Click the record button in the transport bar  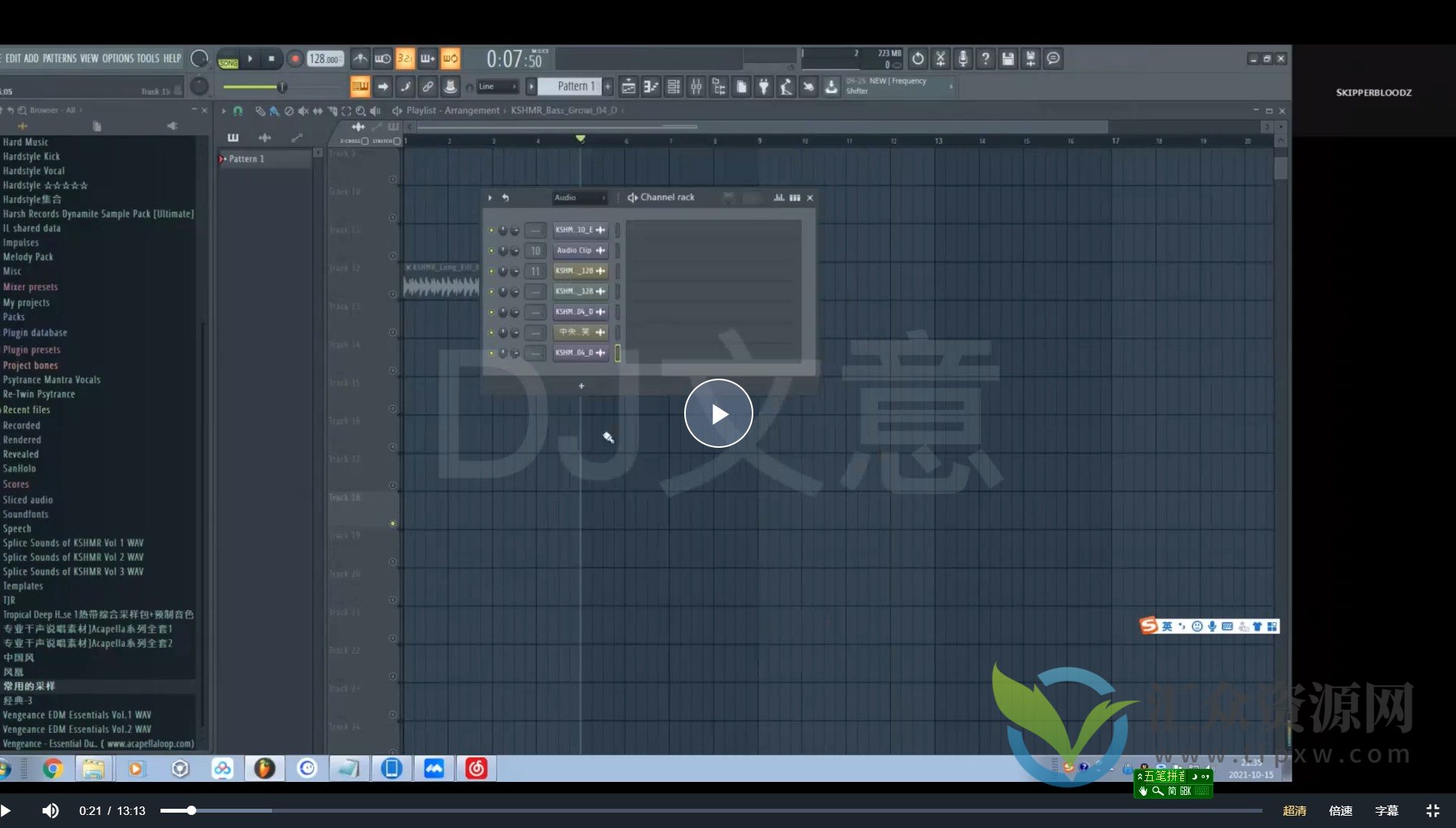coord(295,58)
